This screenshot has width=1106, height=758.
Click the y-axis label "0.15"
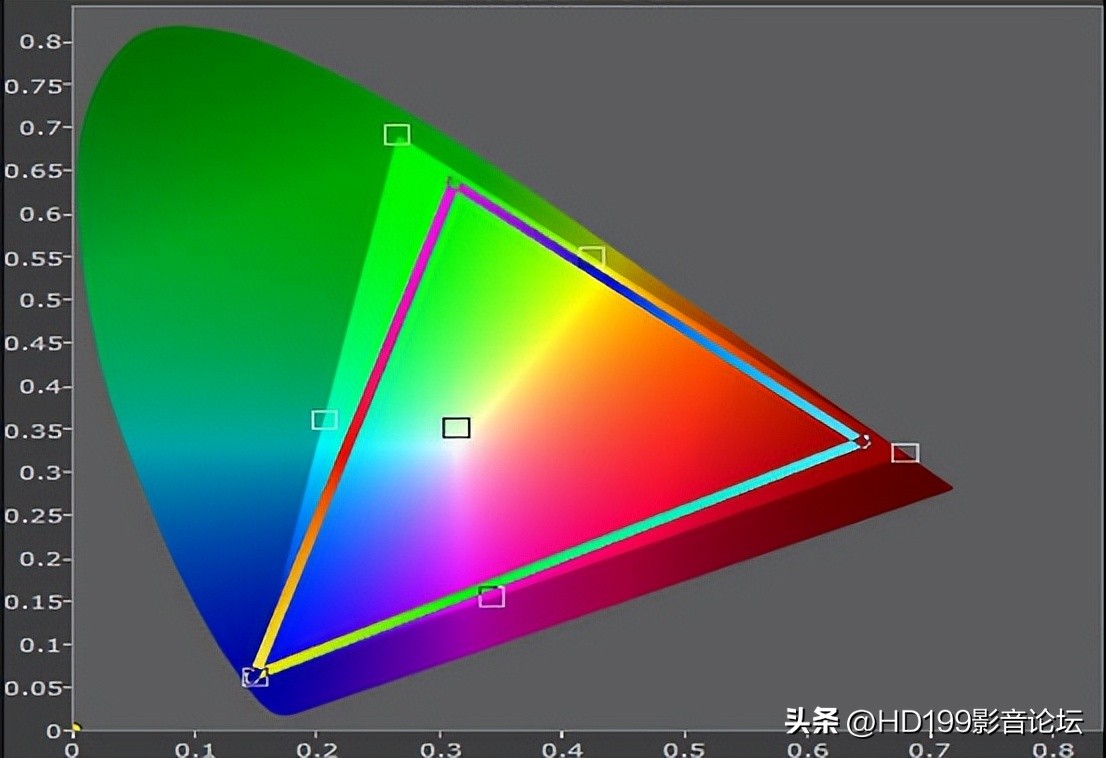(34, 602)
